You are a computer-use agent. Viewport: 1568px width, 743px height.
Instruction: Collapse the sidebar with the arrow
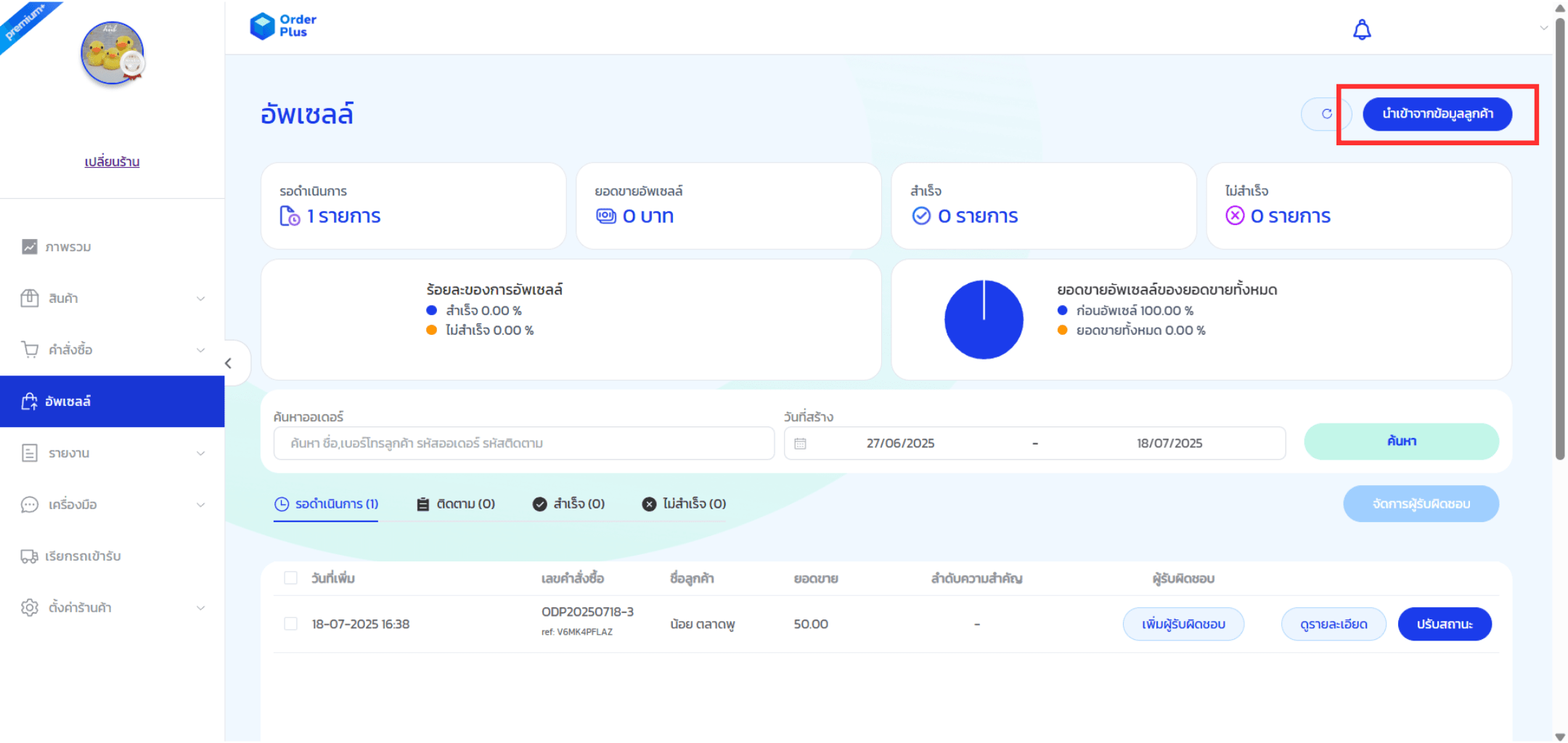point(229,363)
